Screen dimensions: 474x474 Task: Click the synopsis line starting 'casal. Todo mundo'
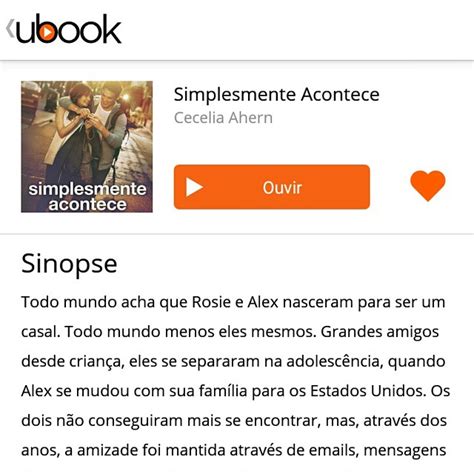tap(230, 332)
